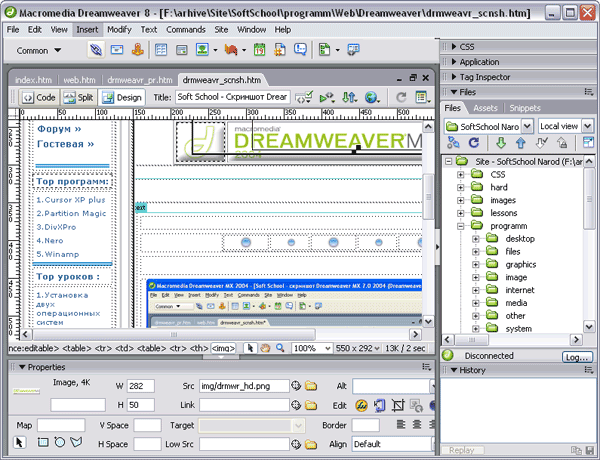The width and height of the screenshot is (600, 460).
Task: Expand the Application panel group
Action: [454, 62]
